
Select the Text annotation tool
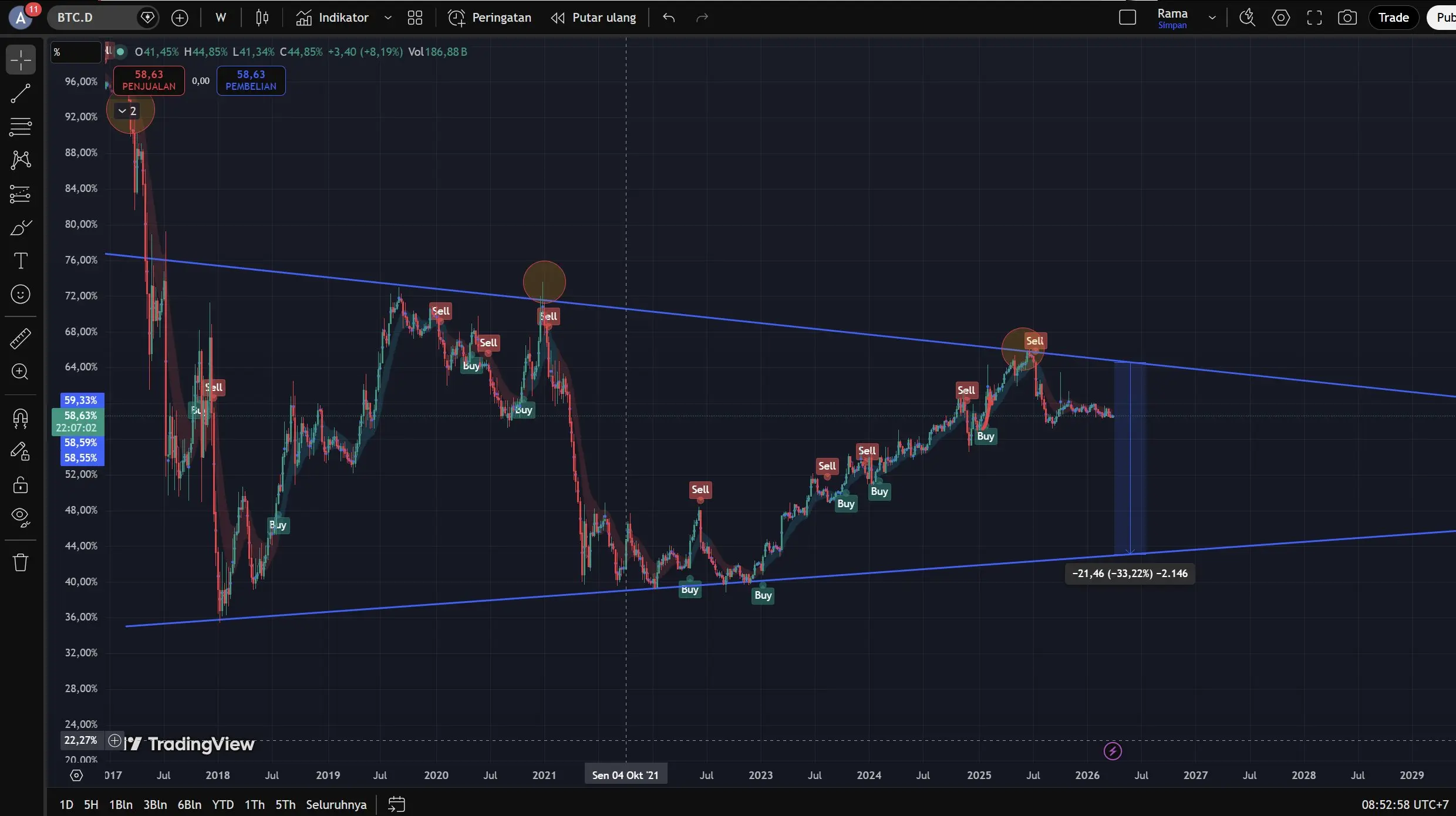[21, 261]
